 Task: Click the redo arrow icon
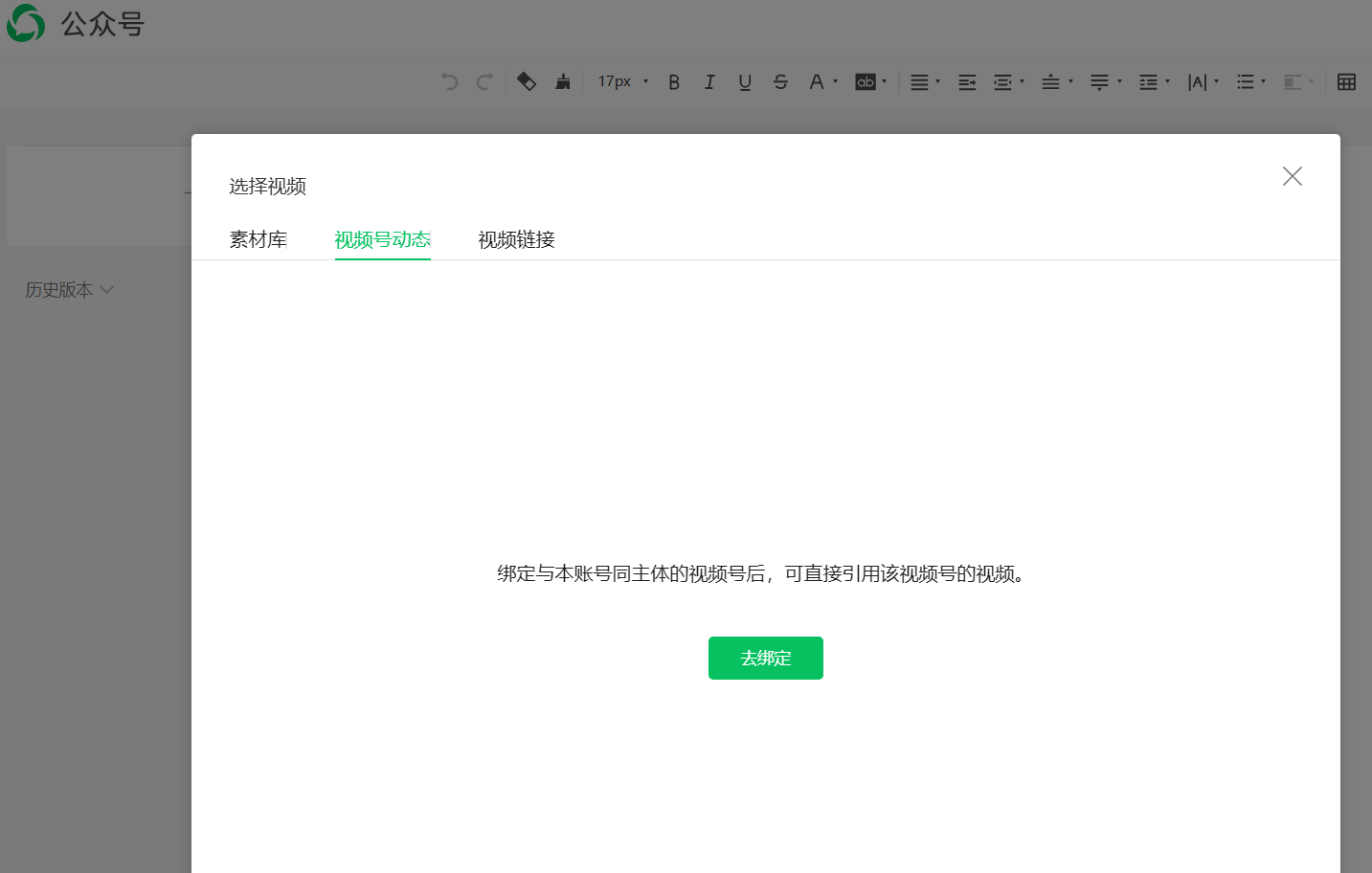pyautogui.click(x=485, y=82)
